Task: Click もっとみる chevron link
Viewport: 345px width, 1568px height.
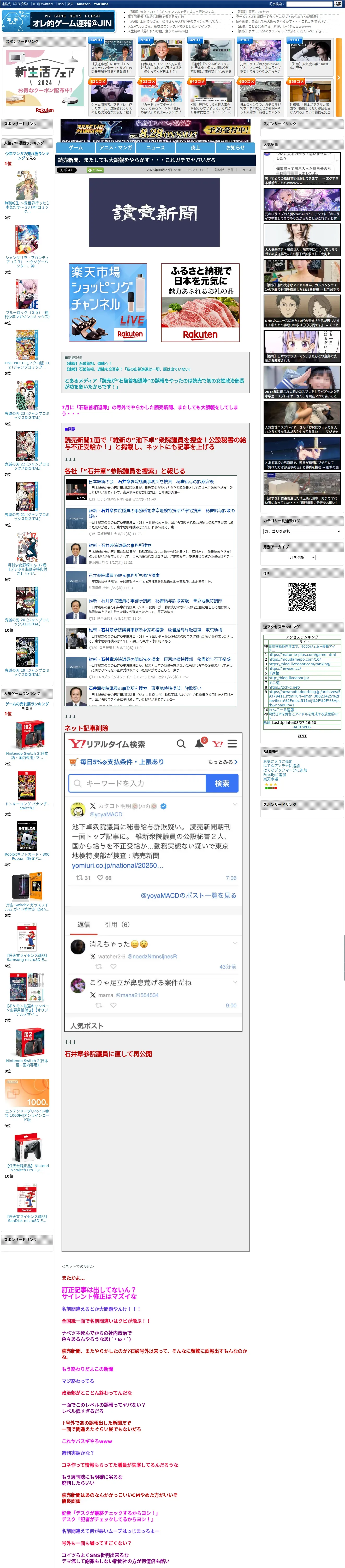Action: tap(222, 762)
